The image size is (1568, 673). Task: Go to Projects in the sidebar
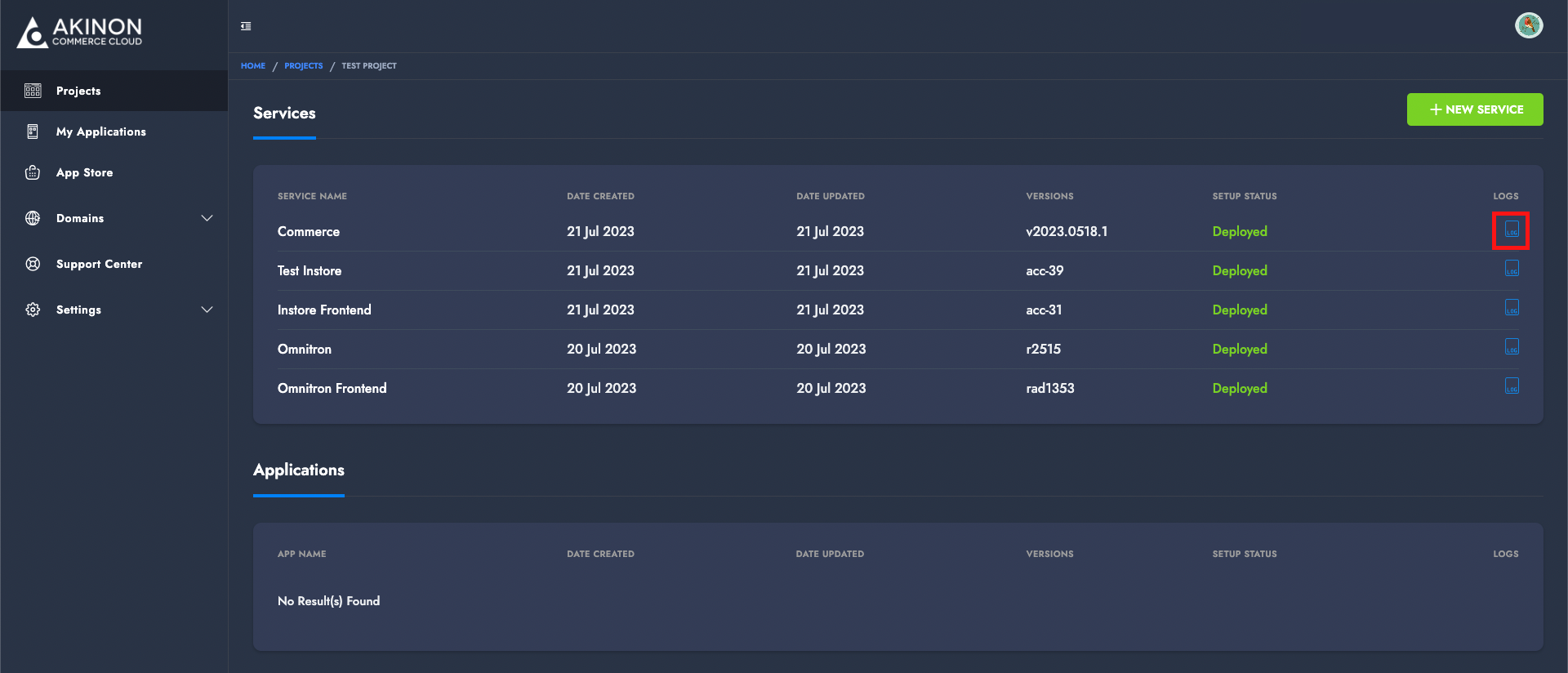tap(78, 91)
